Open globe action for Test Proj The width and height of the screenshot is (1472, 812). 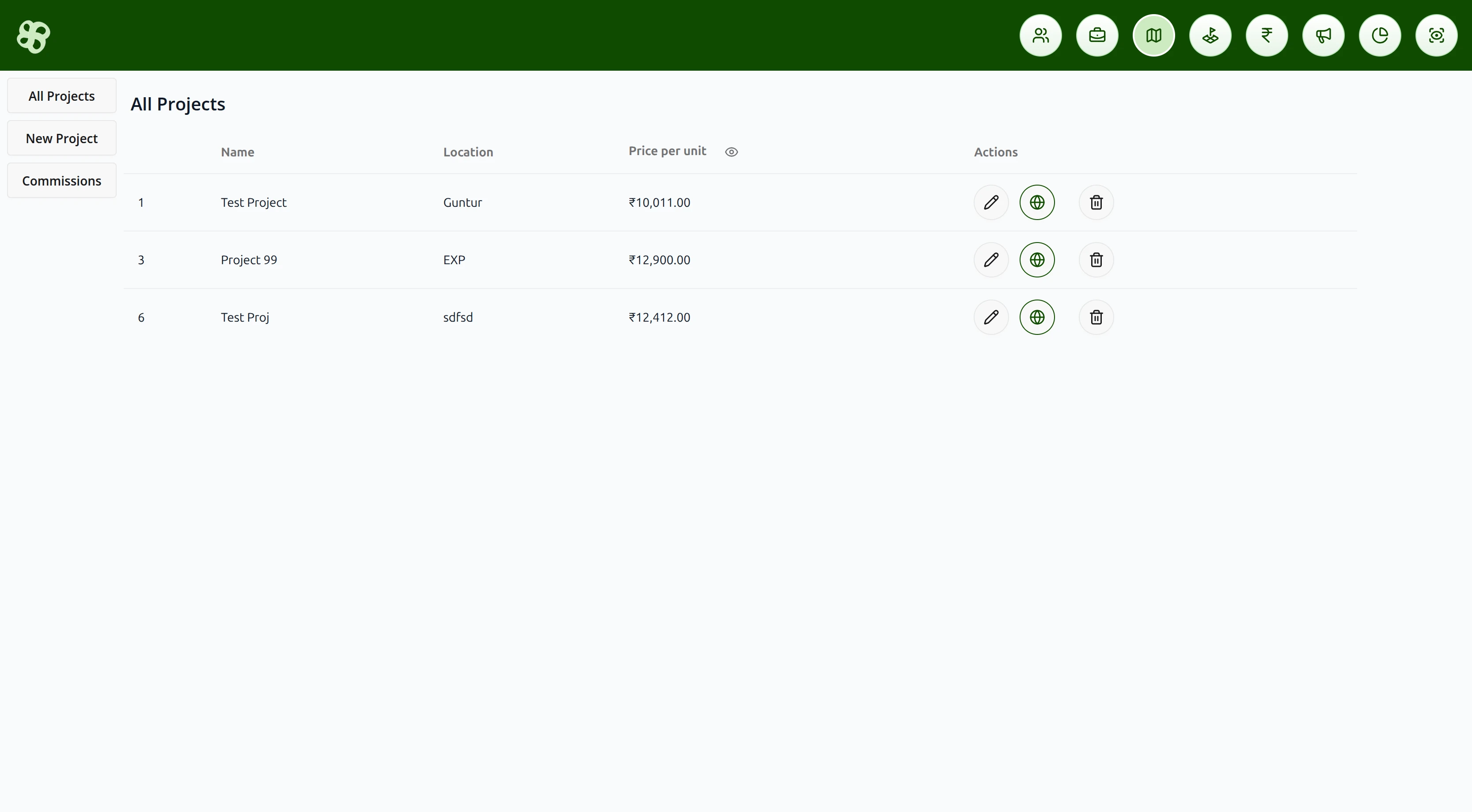[1037, 317]
